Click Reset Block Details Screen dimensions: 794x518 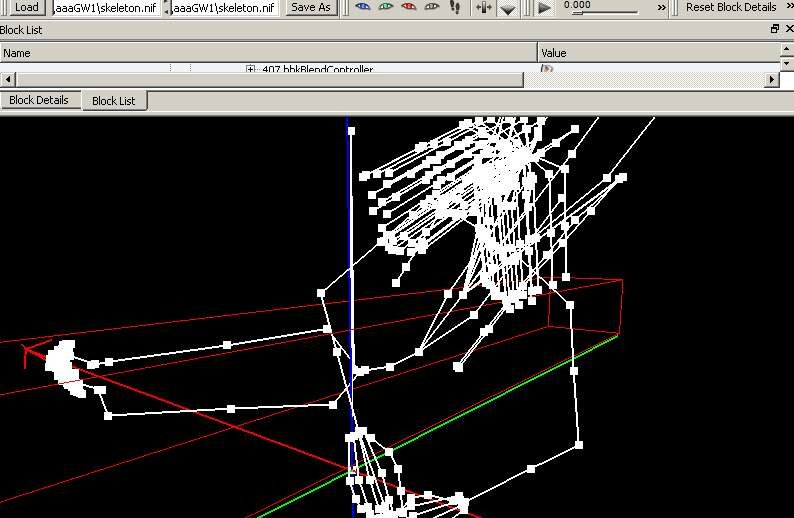click(x=731, y=7)
